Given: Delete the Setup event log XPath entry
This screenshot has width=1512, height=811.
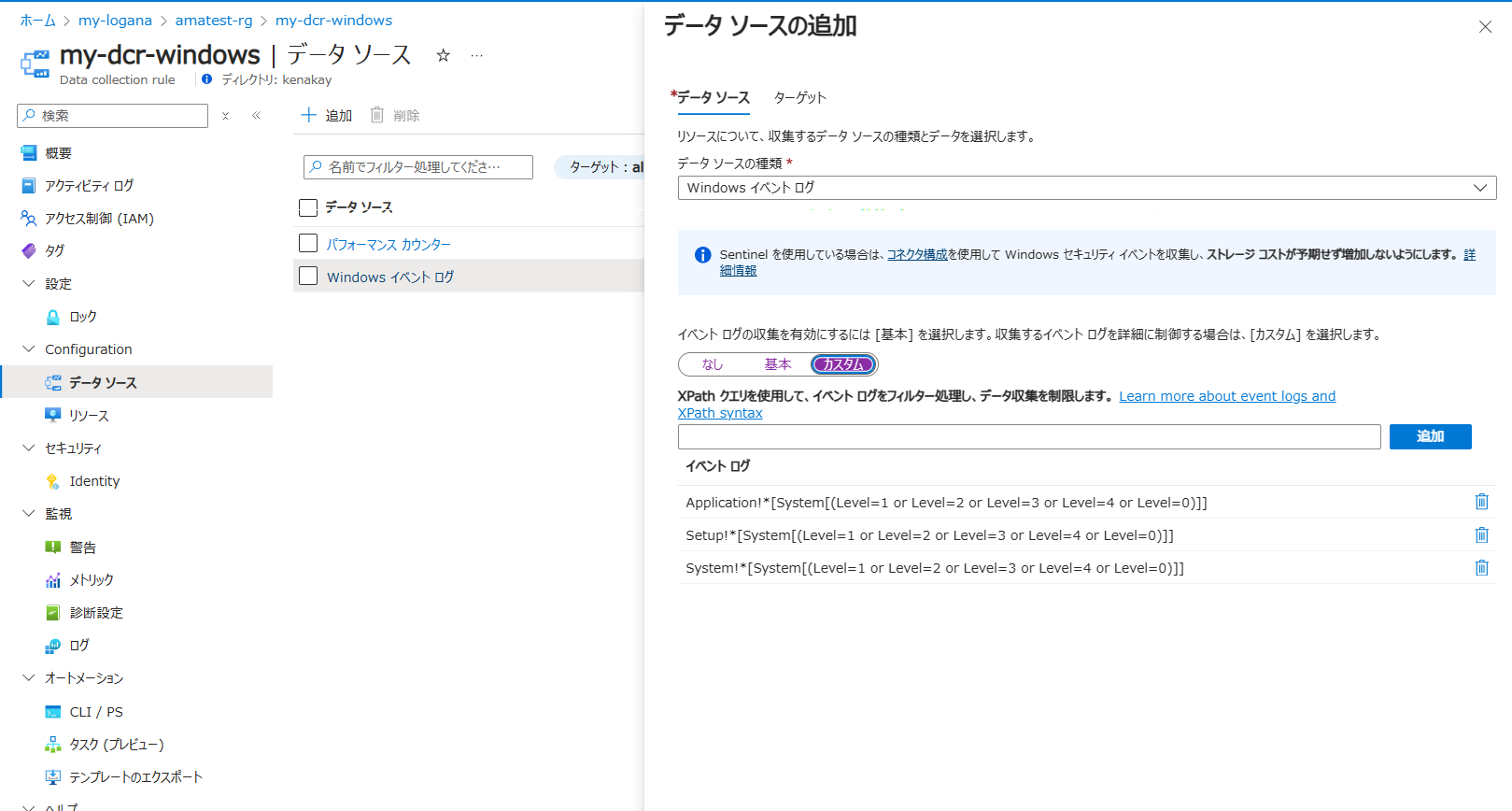Looking at the screenshot, I should (x=1481, y=534).
